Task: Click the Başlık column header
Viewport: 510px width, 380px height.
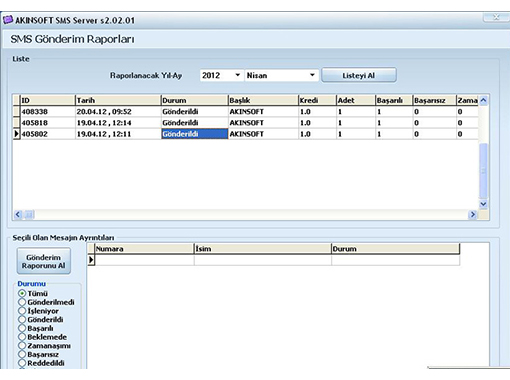Action: pos(263,100)
